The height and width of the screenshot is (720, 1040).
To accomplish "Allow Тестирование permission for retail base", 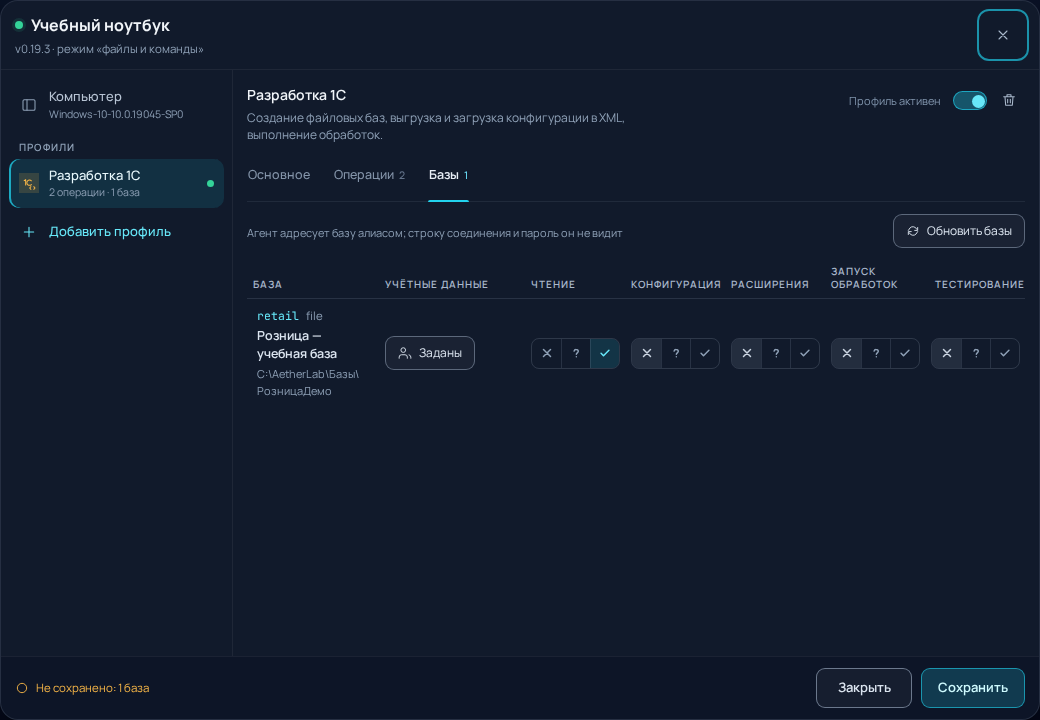I will (x=1006, y=353).
